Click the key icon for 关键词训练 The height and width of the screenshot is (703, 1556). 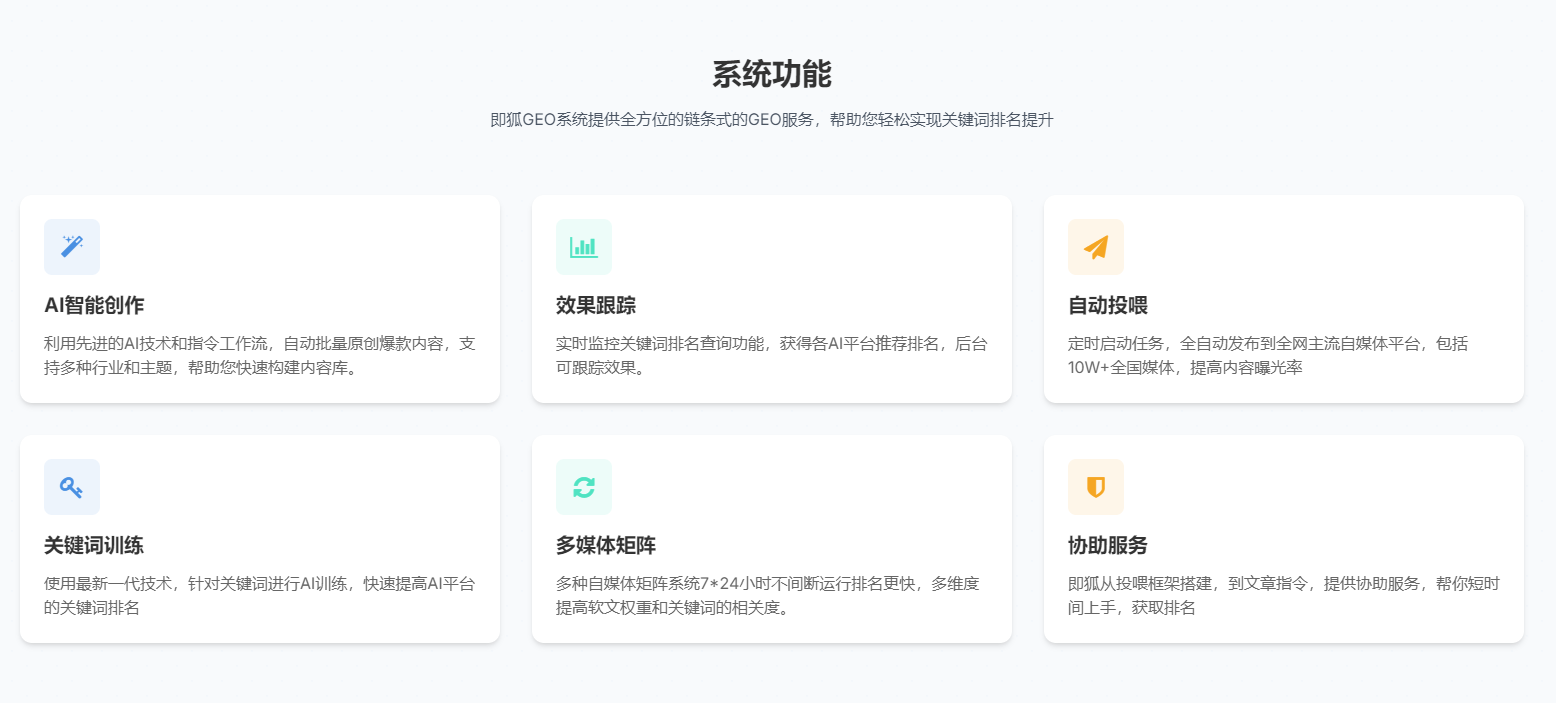pos(71,487)
